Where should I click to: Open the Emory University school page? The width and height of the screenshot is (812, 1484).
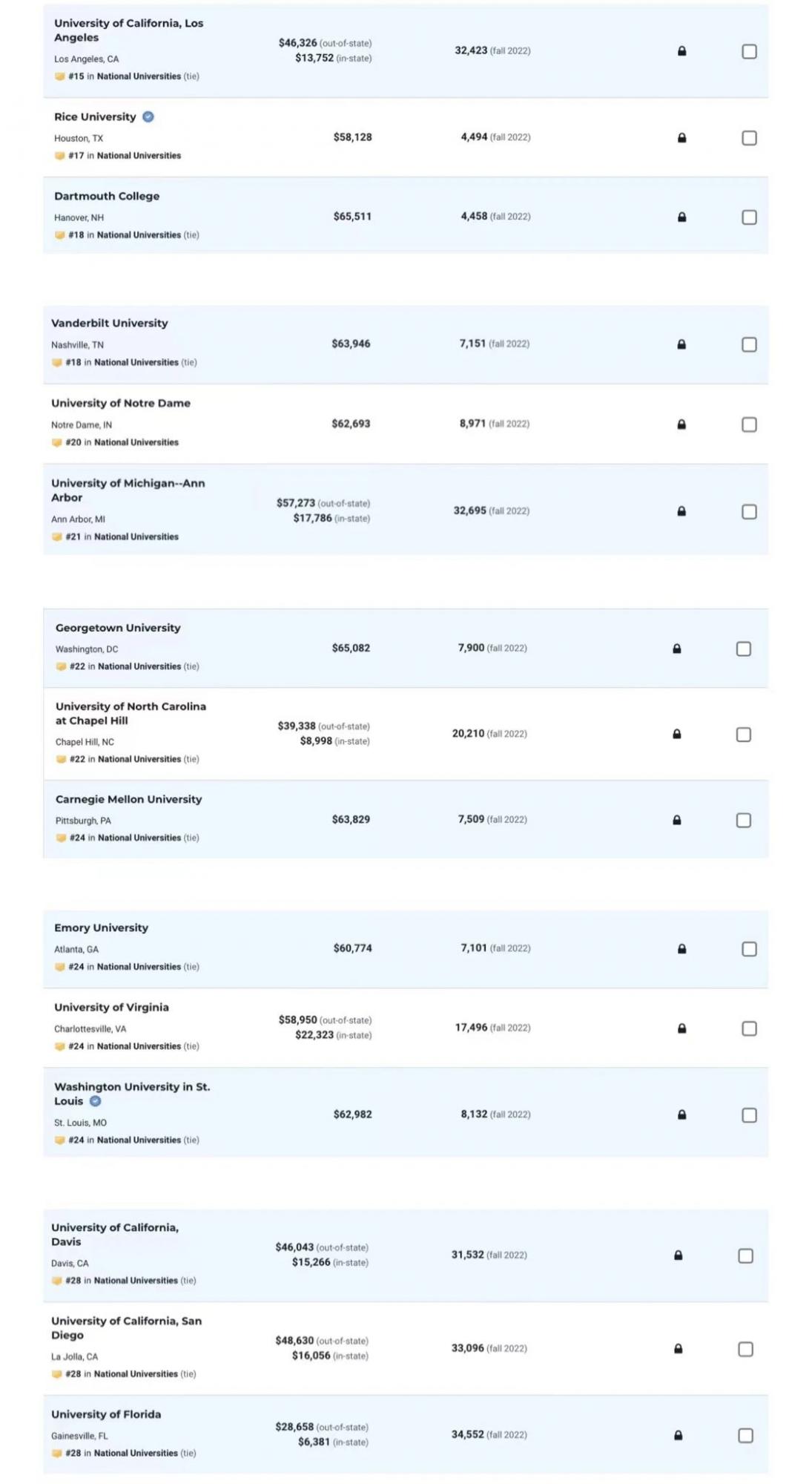click(101, 927)
